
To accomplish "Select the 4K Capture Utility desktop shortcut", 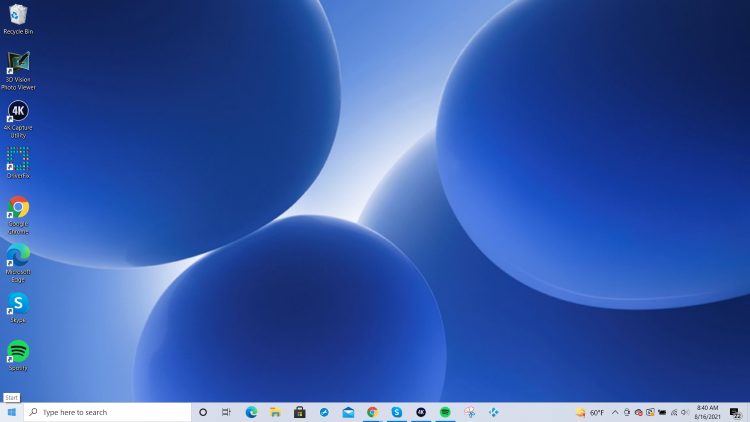I will tap(18, 119).
